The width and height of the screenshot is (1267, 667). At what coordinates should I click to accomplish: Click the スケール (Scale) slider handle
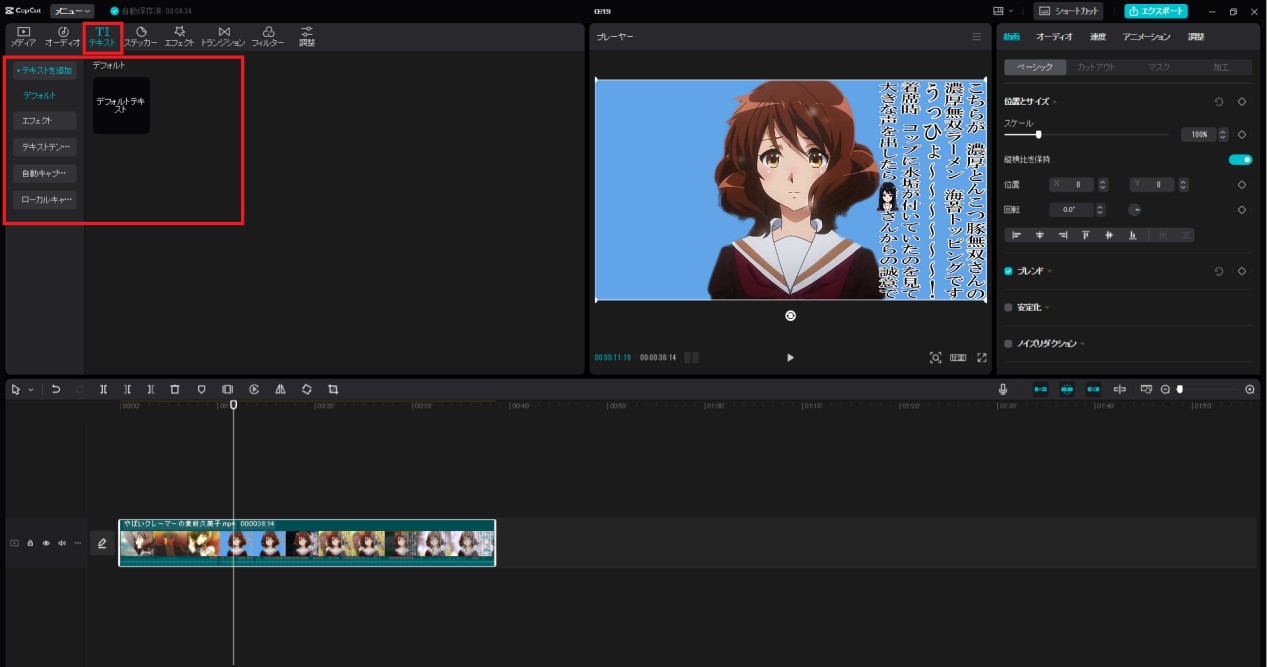pos(1038,134)
